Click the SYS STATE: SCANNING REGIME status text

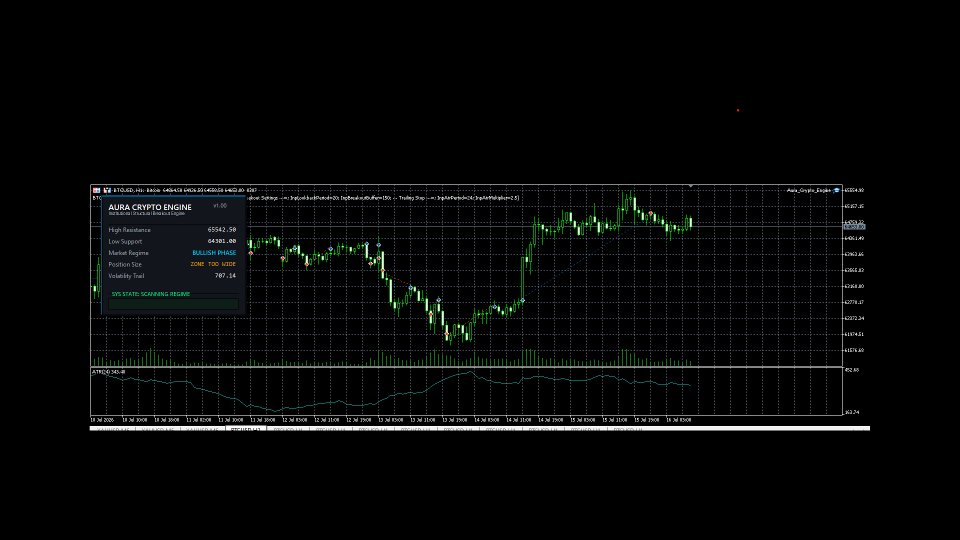tap(151, 294)
